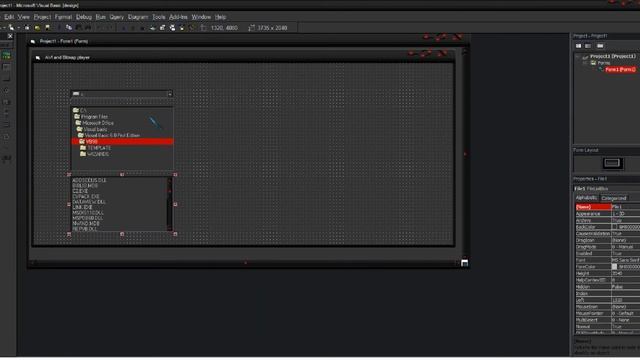Click the file list box vertical scrollbar
The image size is (640, 360).
pos(170,204)
